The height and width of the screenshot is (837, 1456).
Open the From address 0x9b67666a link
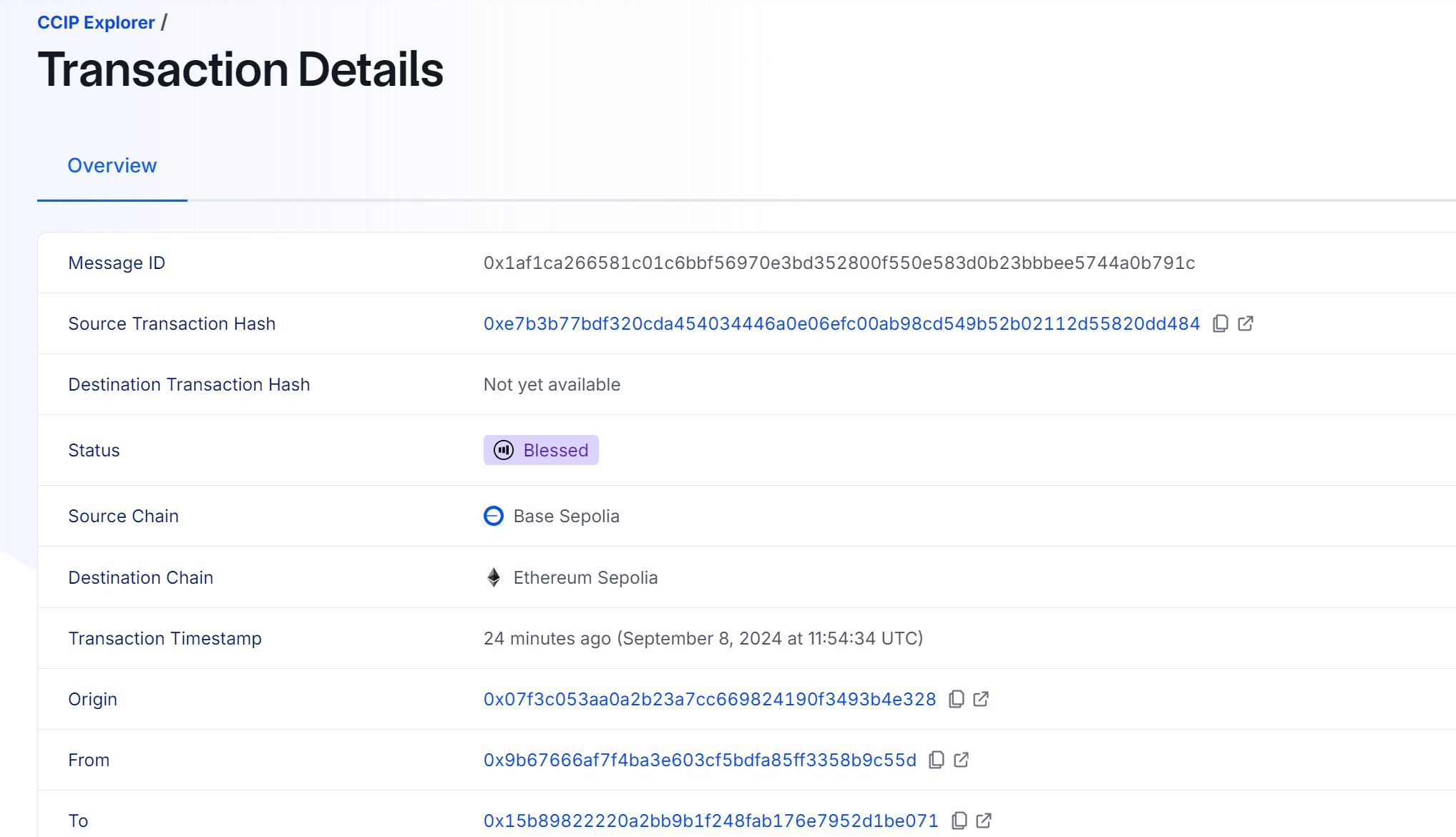point(700,760)
